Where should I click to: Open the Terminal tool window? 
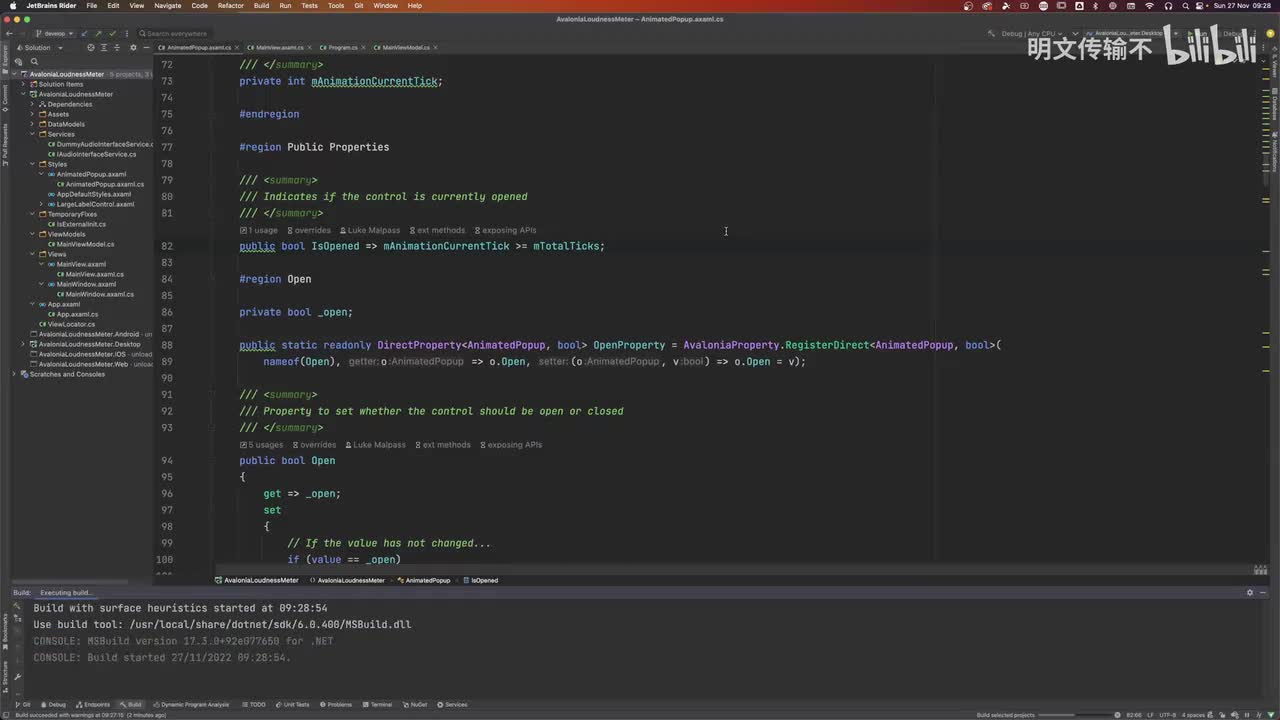pos(377,704)
